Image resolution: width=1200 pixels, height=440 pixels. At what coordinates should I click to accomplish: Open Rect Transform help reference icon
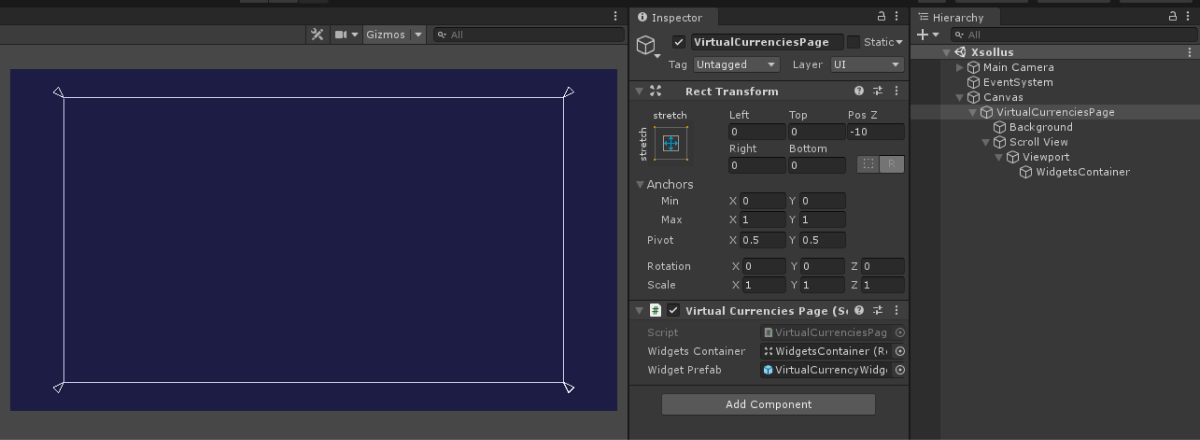click(x=859, y=91)
